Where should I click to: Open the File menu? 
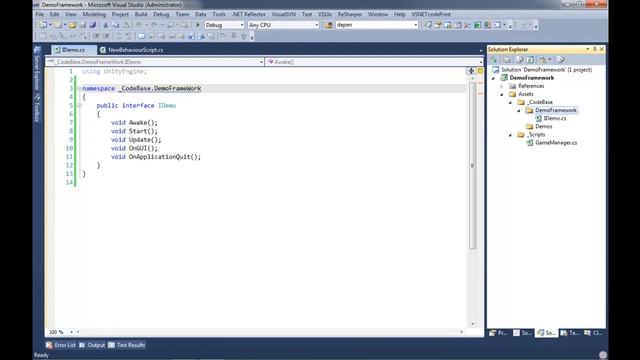pos(40,14)
